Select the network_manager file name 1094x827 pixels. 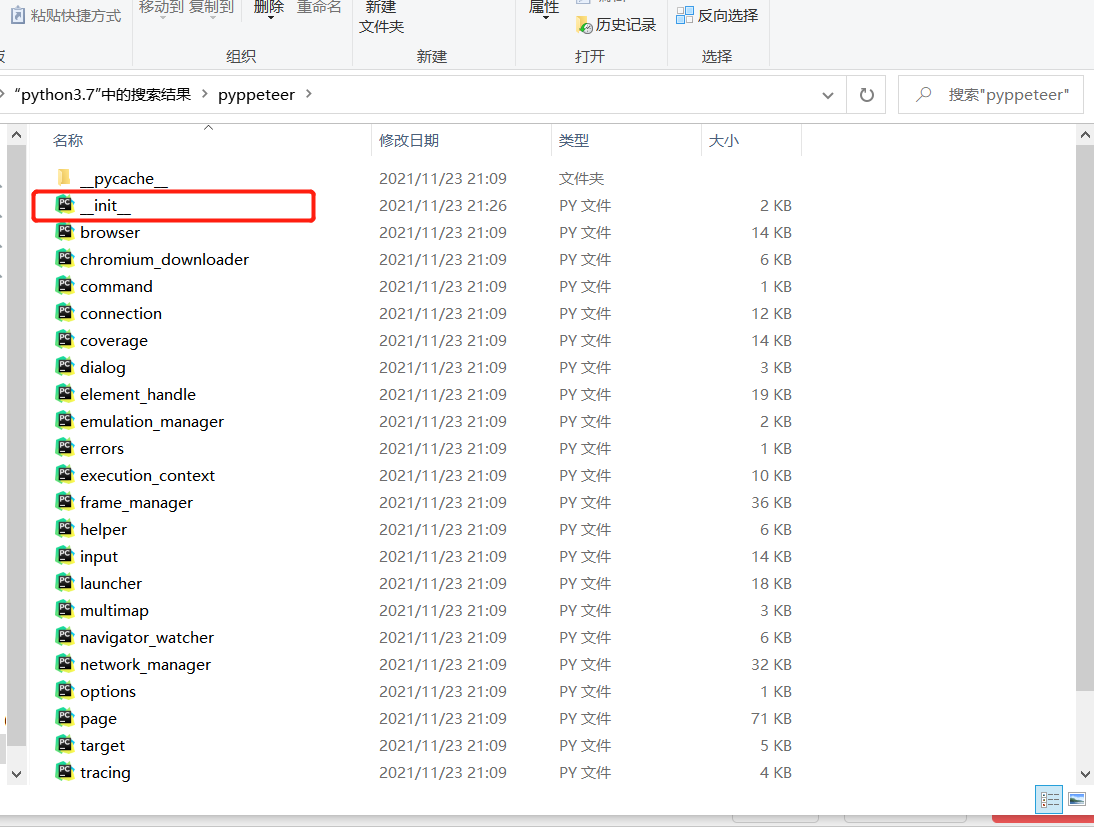pos(145,664)
